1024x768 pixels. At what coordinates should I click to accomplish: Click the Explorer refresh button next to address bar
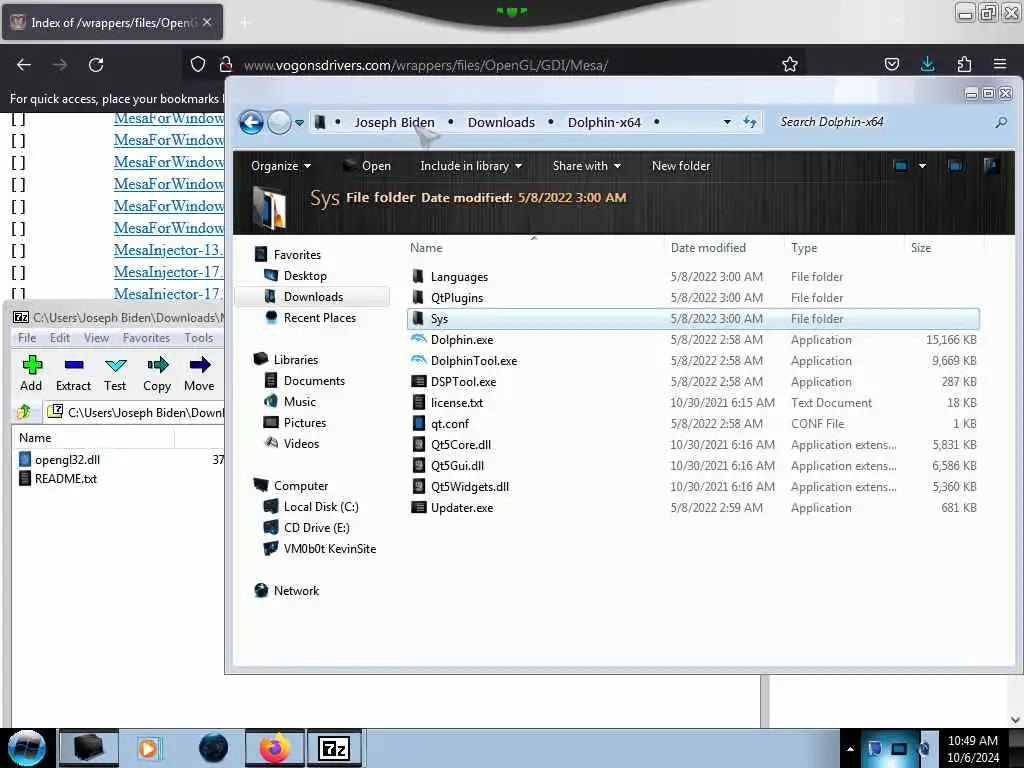pyautogui.click(x=750, y=122)
